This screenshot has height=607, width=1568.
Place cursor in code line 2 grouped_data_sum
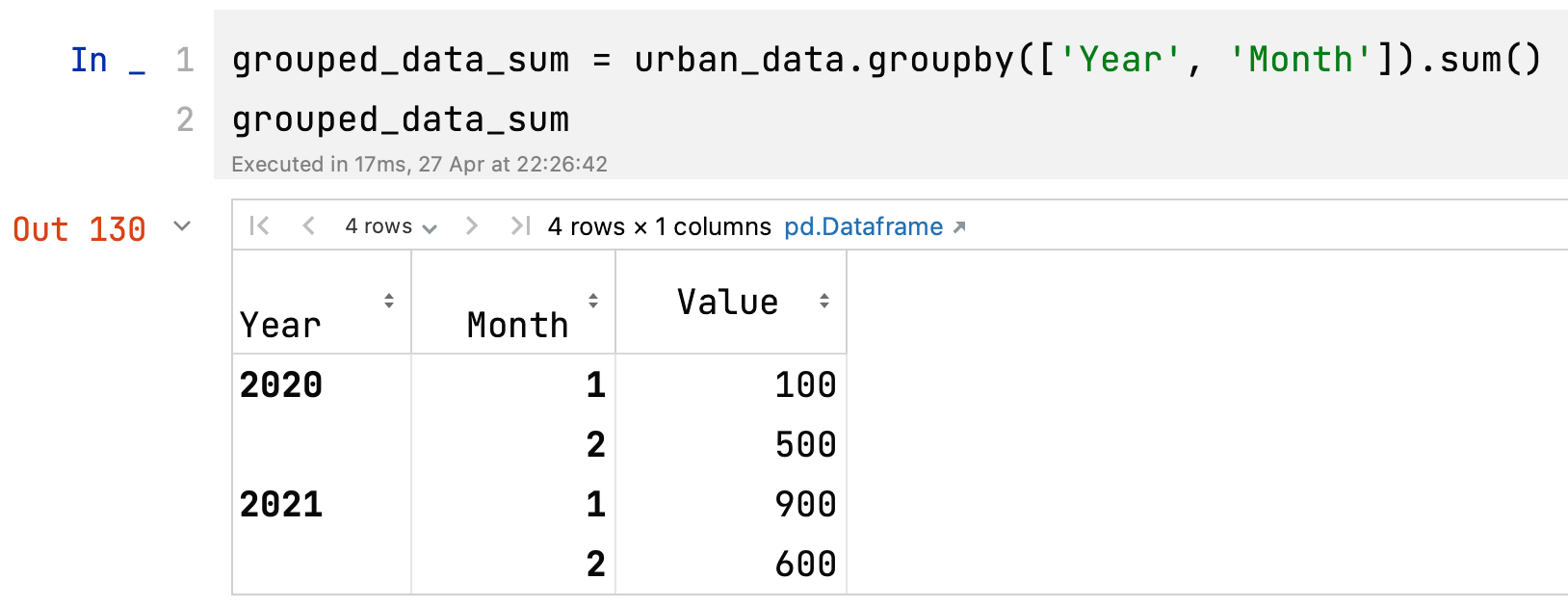coord(401,119)
